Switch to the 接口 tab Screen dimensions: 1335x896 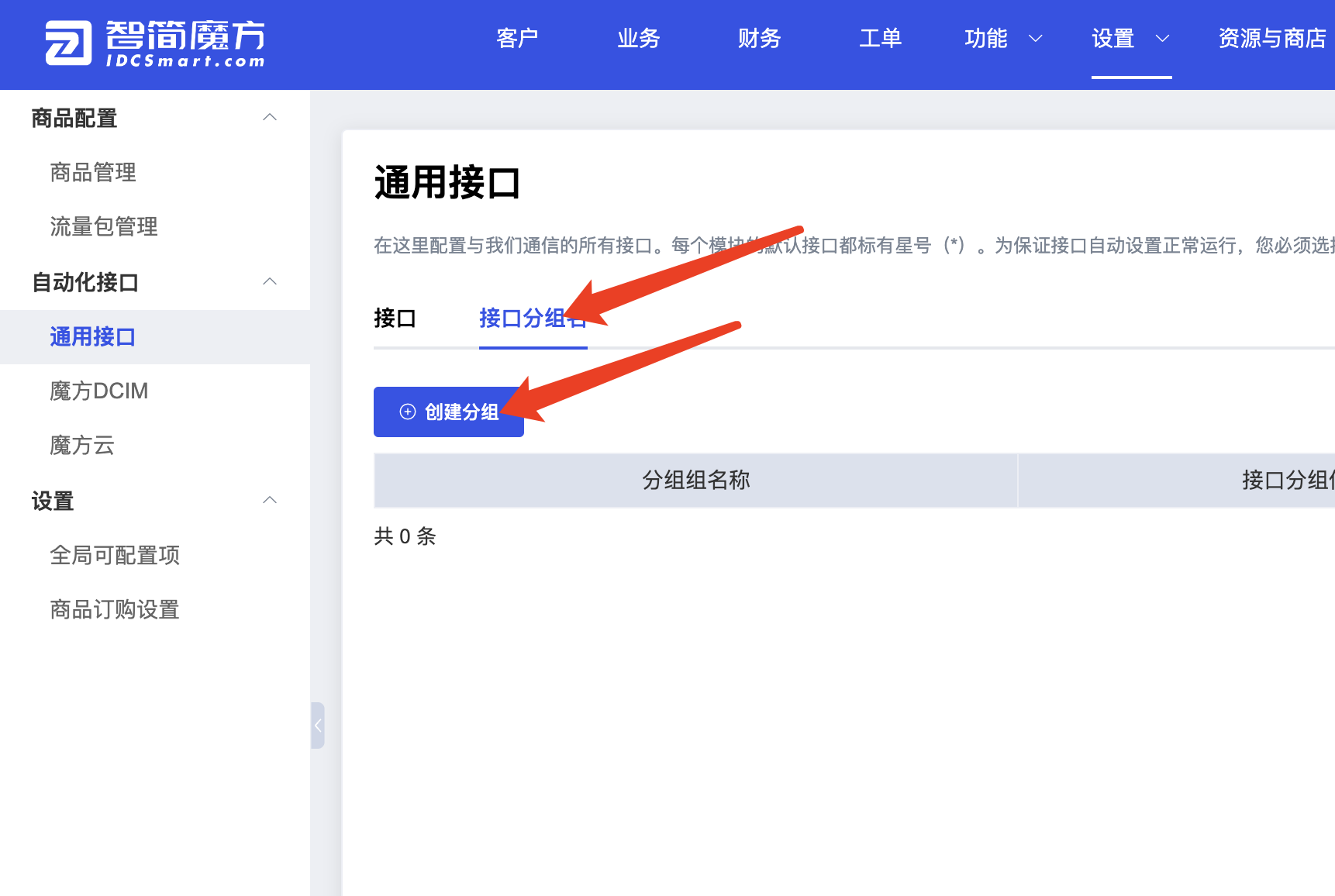click(x=395, y=318)
